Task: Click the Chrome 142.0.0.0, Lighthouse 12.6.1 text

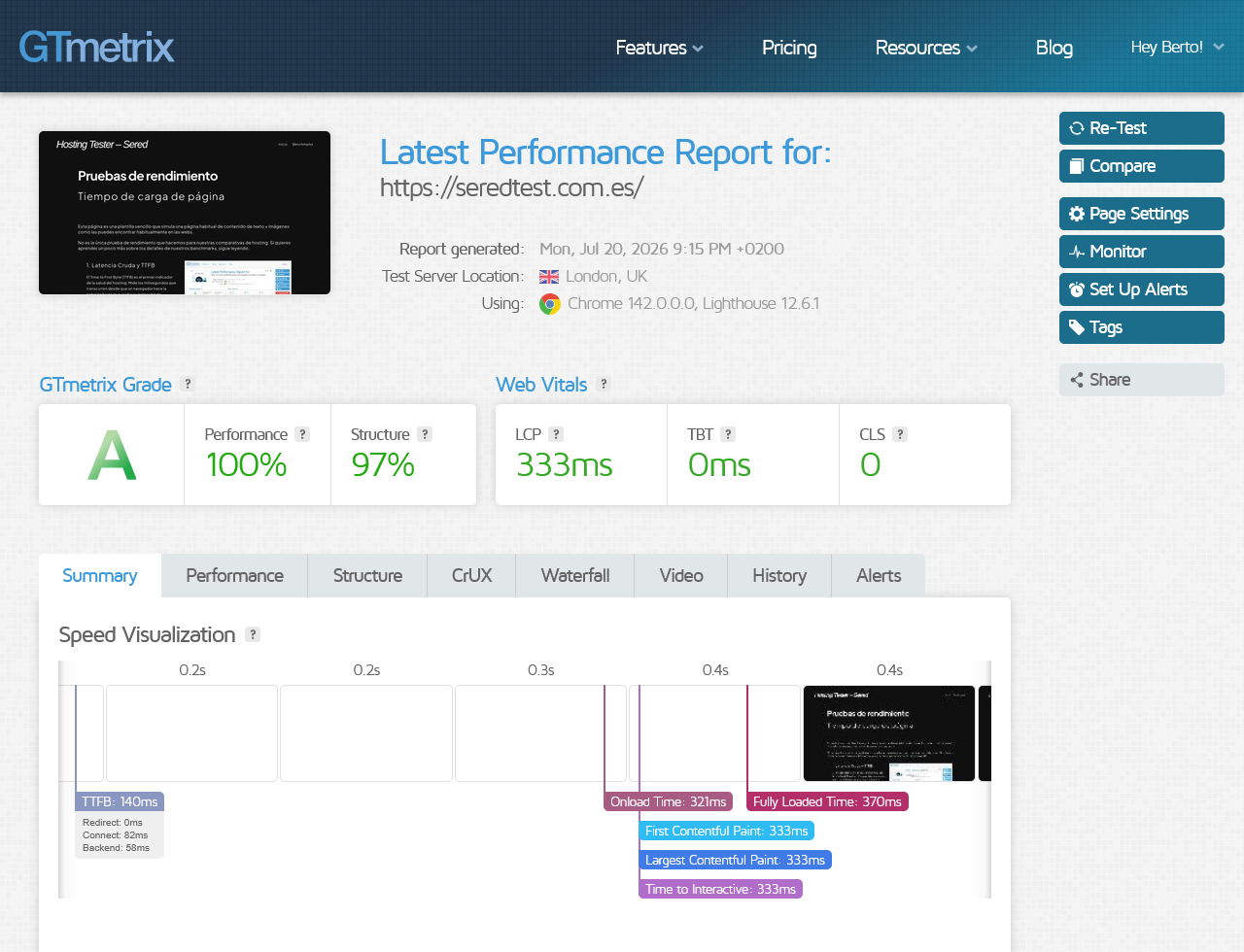Action: coord(693,303)
